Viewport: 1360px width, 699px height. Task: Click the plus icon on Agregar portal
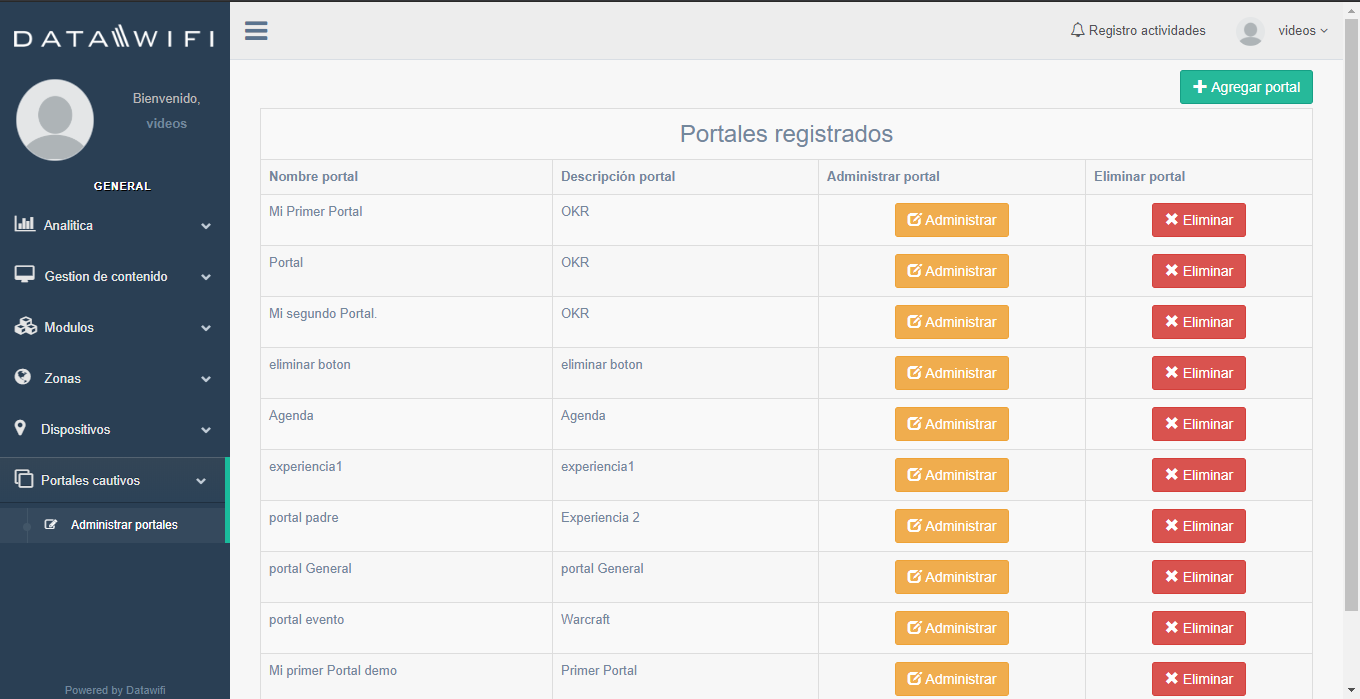tap(1200, 87)
